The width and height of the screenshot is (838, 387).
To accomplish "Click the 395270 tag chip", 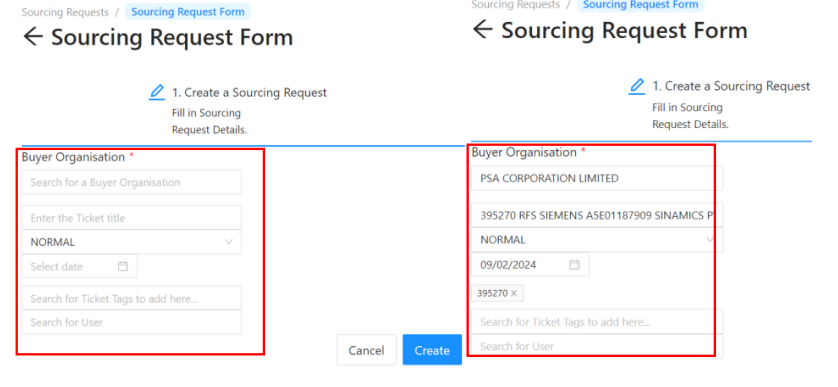I will pyautogui.click(x=498, y=293).
